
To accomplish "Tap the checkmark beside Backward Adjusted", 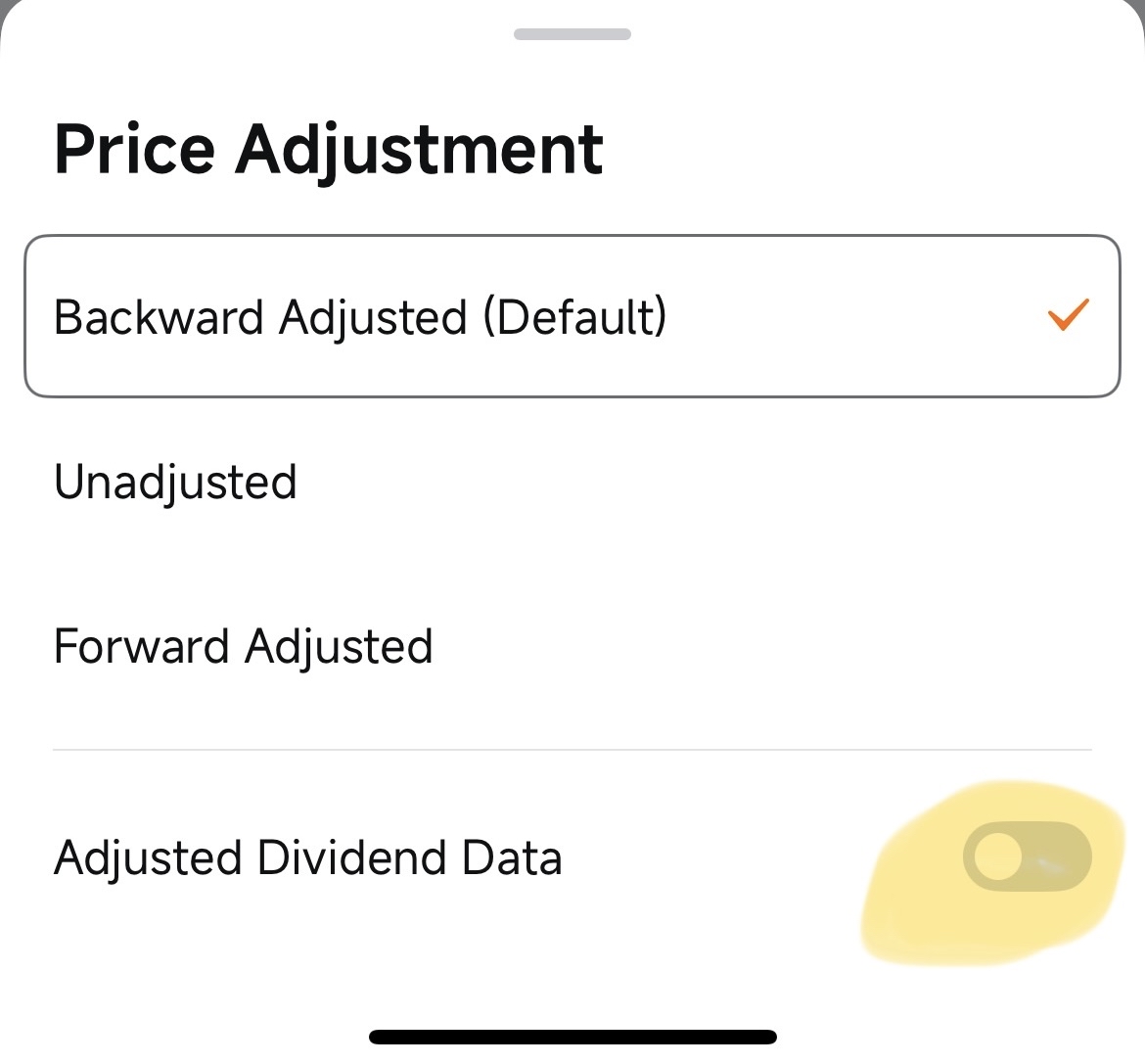I will [1069, 314].
